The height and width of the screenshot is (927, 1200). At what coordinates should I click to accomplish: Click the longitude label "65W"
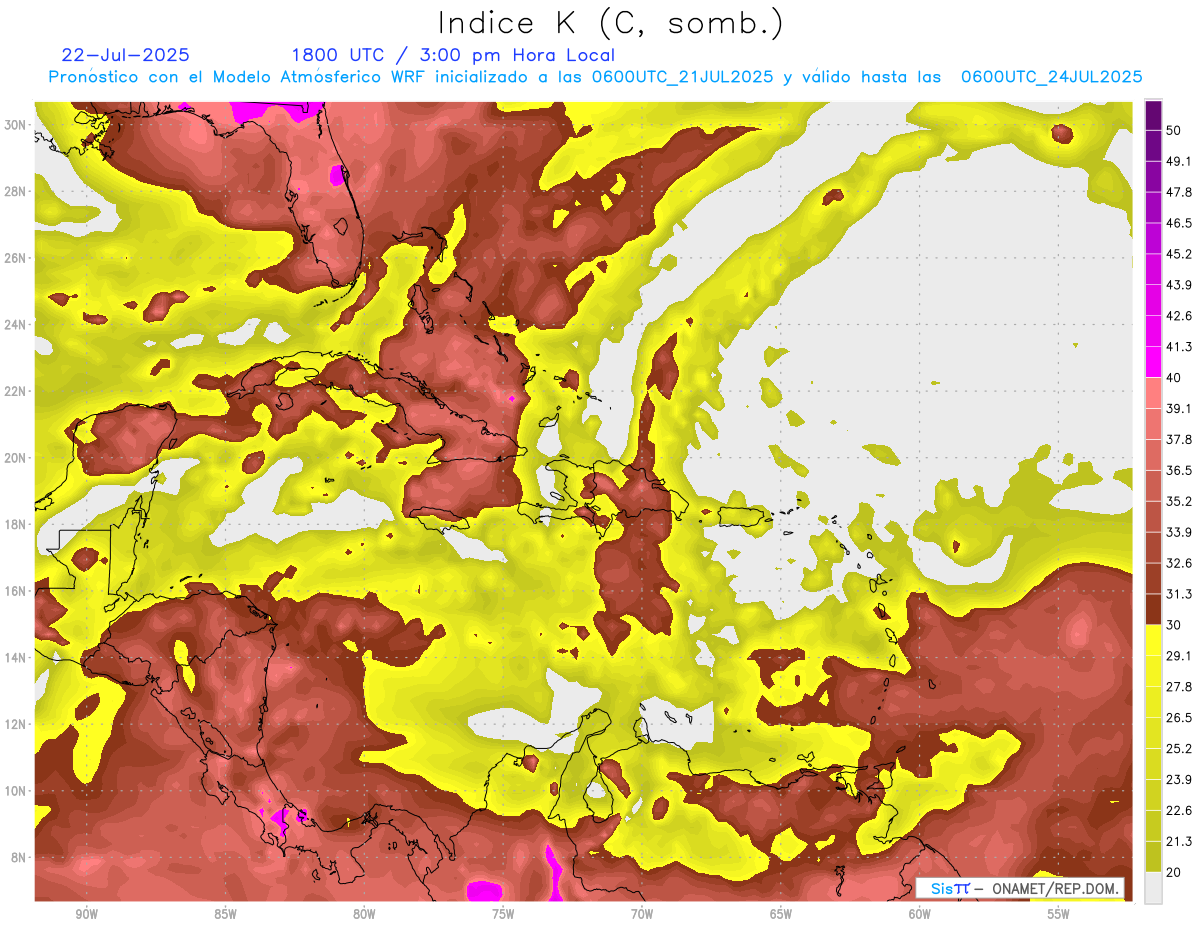click(x=781, y=914)
